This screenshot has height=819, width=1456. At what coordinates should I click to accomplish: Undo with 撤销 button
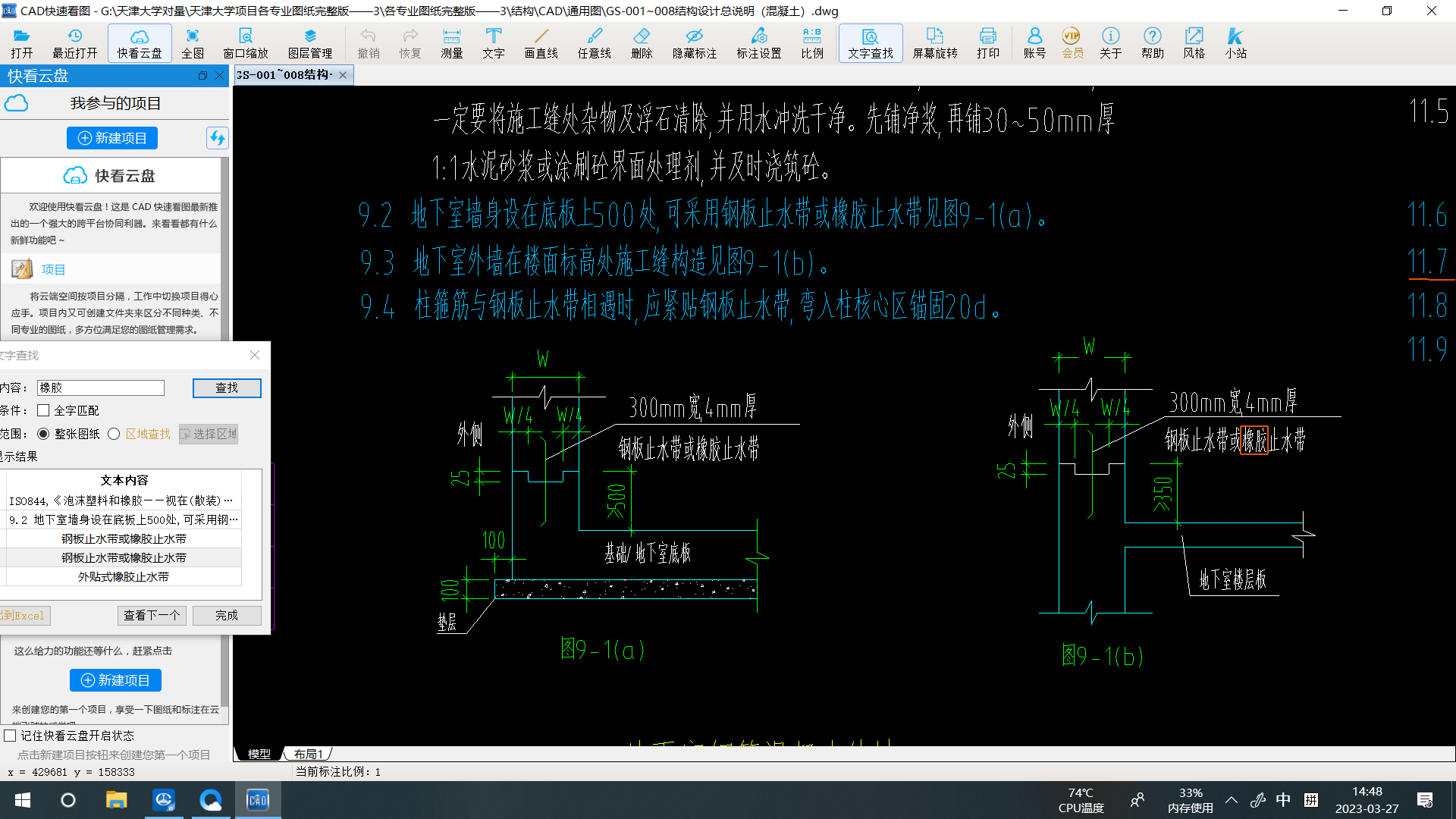369,43
